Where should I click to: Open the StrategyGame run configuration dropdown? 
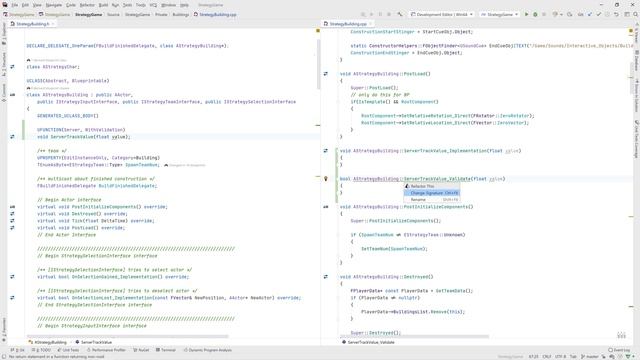coord(499,14)
